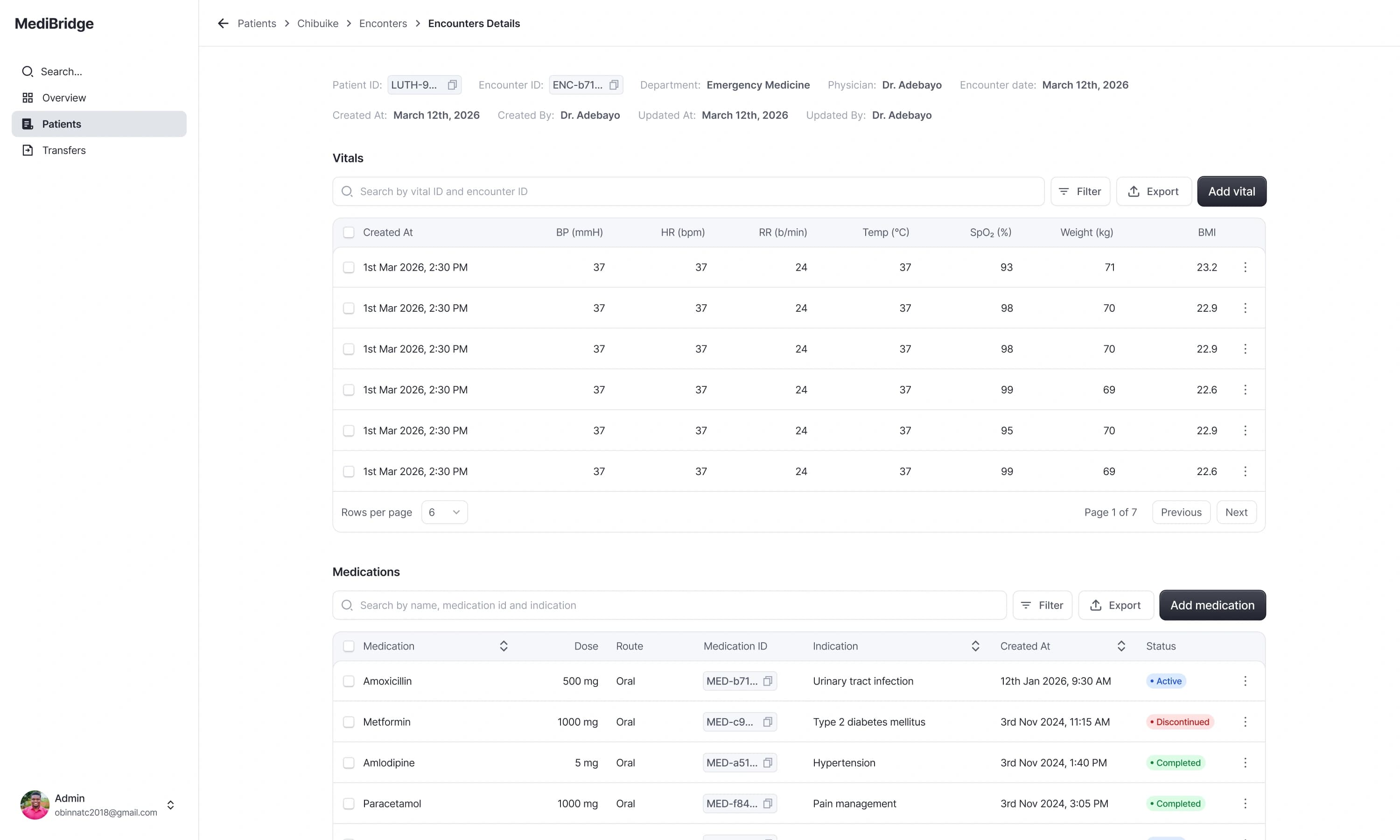
Task: Go to Previous vitals page
Action: (x=1181, y=512)
